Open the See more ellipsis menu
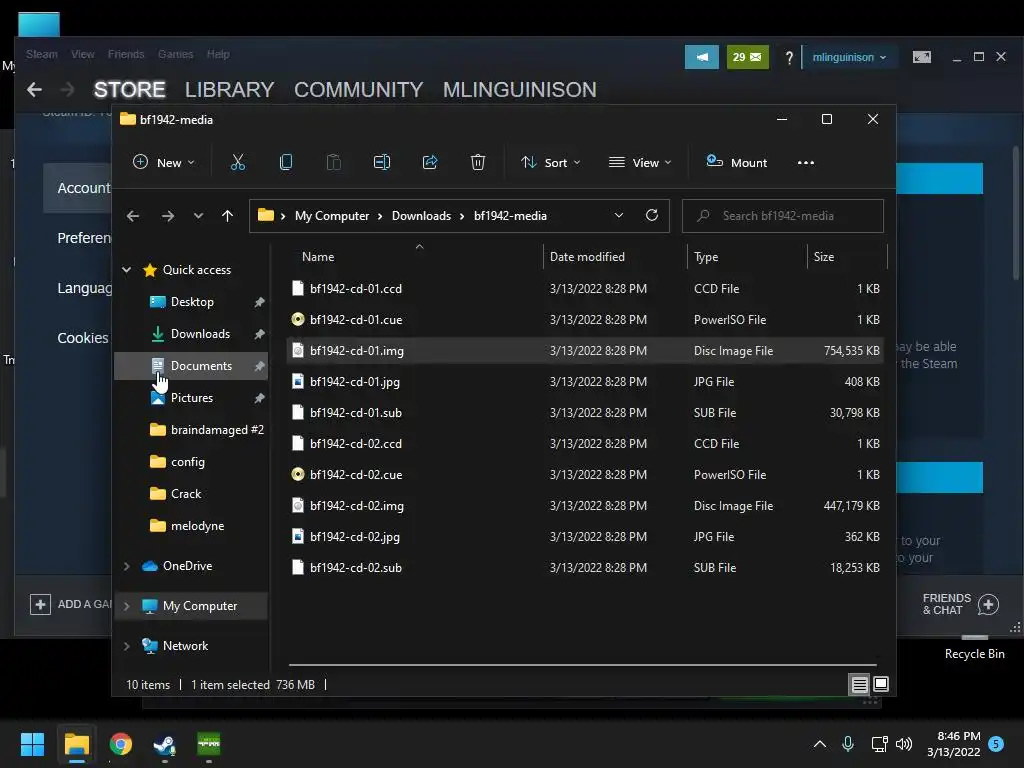This screenshot has height=768, width=1024. pos(806,163)
